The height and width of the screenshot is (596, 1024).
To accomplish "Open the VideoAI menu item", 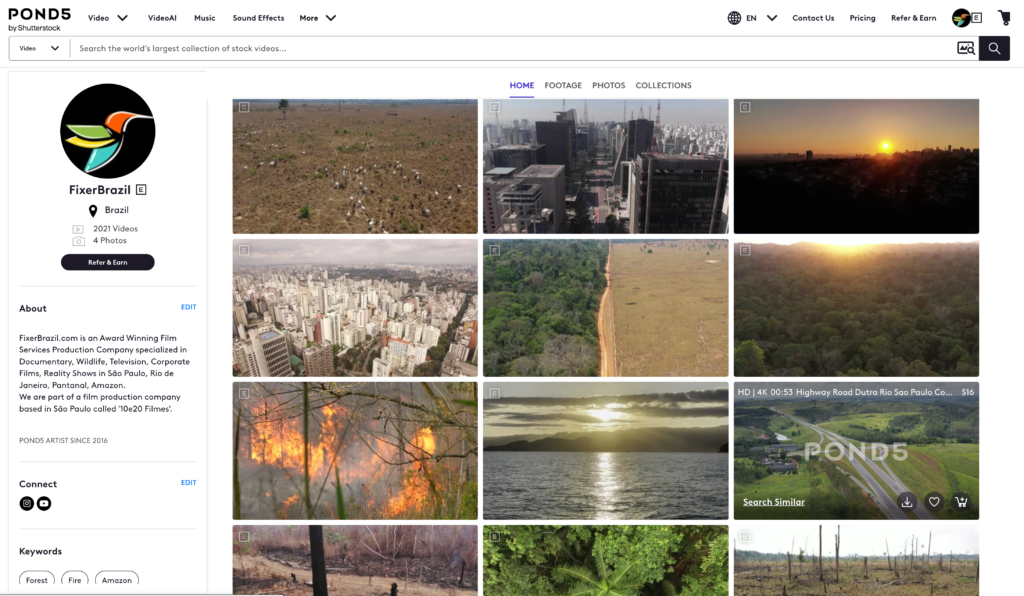I will coord(162,18).
